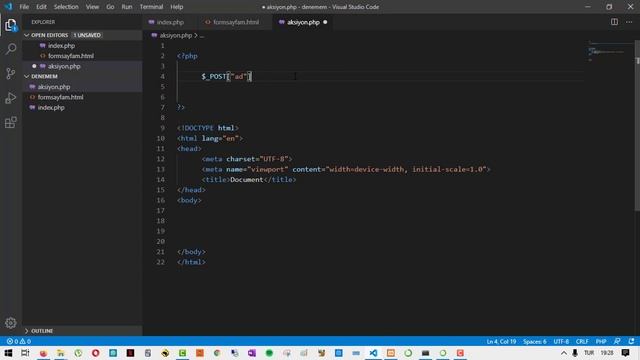Select formsayfam.html in Open Editors
This screenshot has width=640, height=360.
coord(71,56)
